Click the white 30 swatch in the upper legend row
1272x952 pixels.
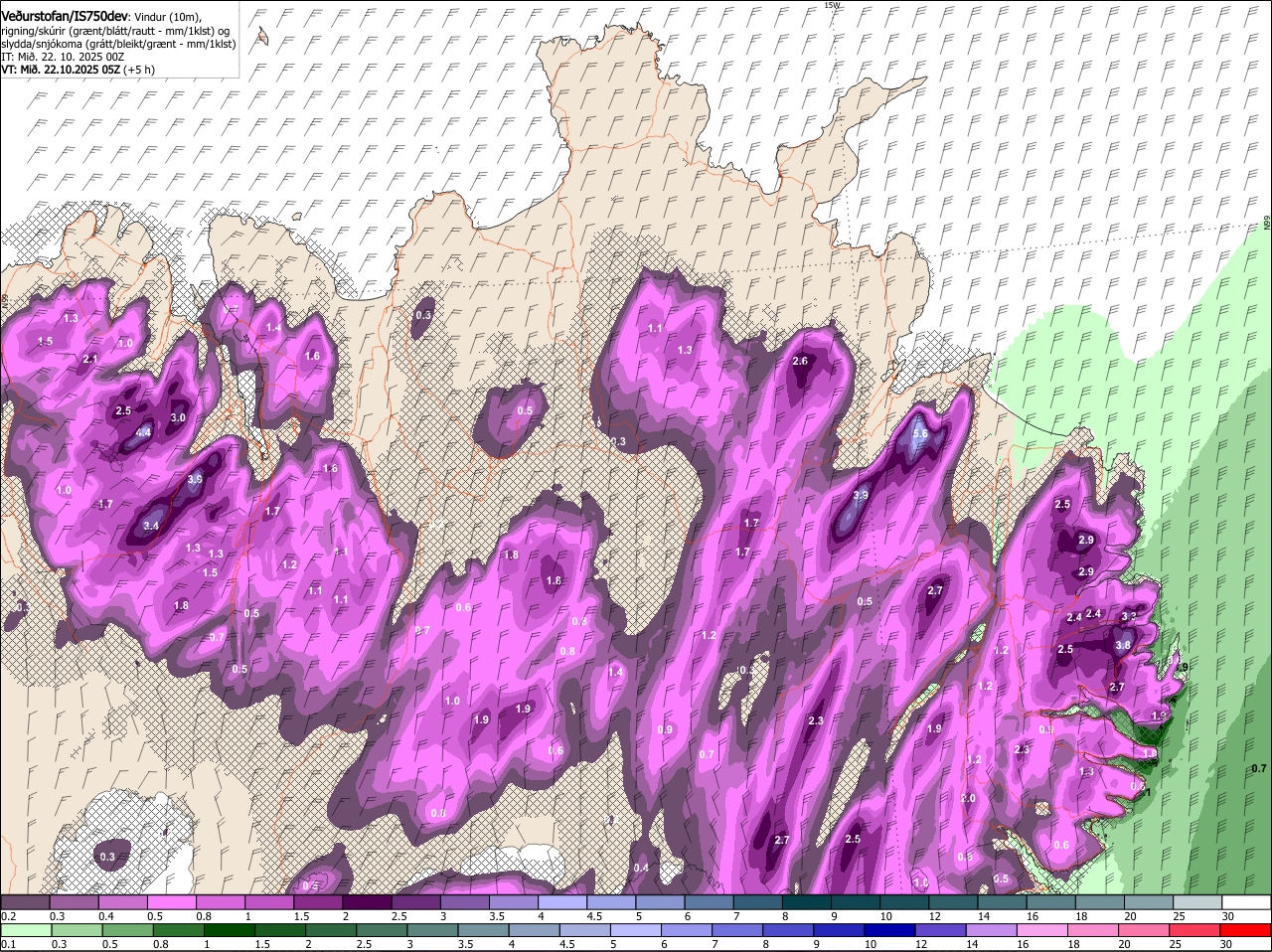click(1247, 902)
